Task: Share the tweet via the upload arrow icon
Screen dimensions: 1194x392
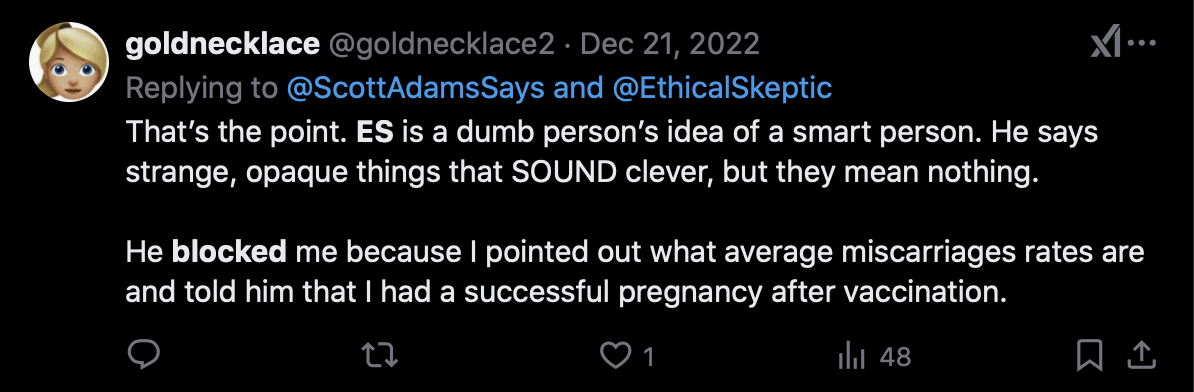Action: tap(1141, 355)
